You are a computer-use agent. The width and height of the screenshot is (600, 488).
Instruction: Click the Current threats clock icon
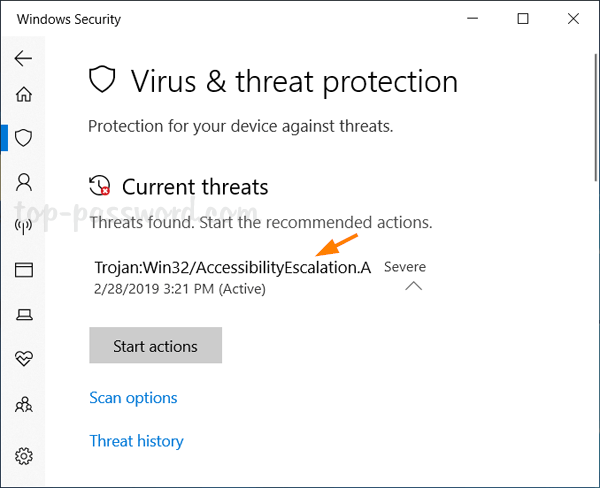(100, 186)
